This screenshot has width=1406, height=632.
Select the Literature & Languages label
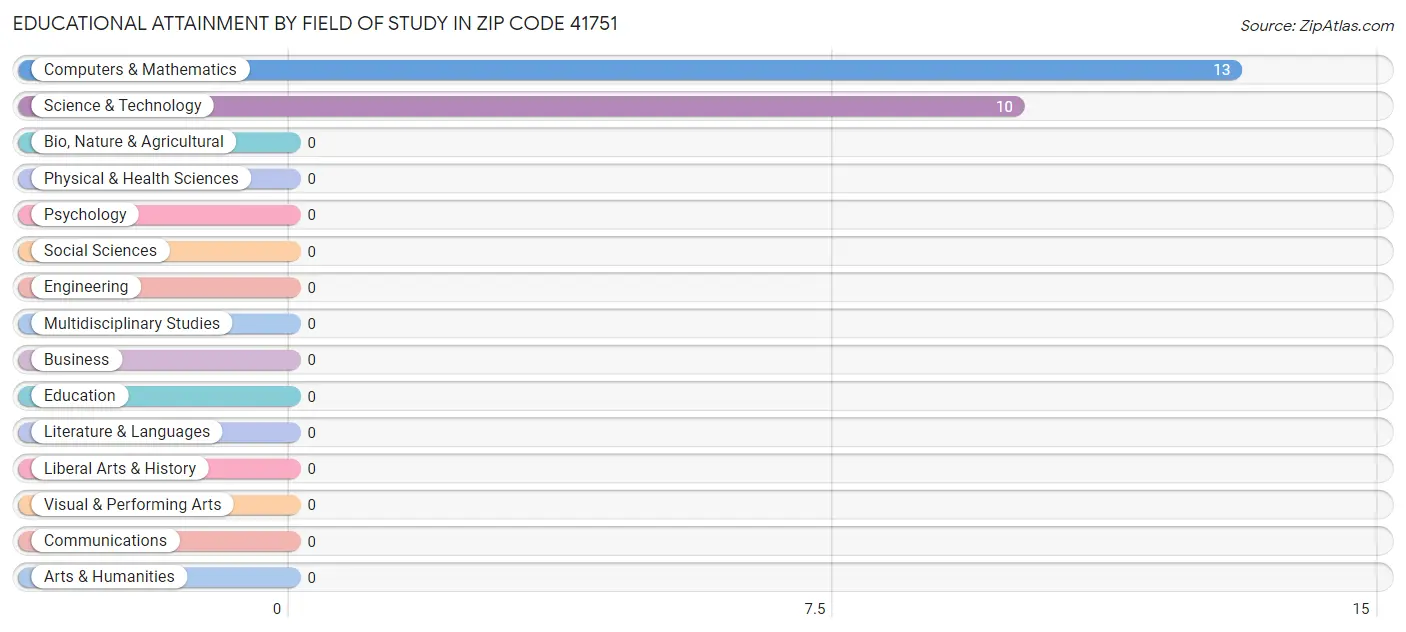(x=127, y=432)
